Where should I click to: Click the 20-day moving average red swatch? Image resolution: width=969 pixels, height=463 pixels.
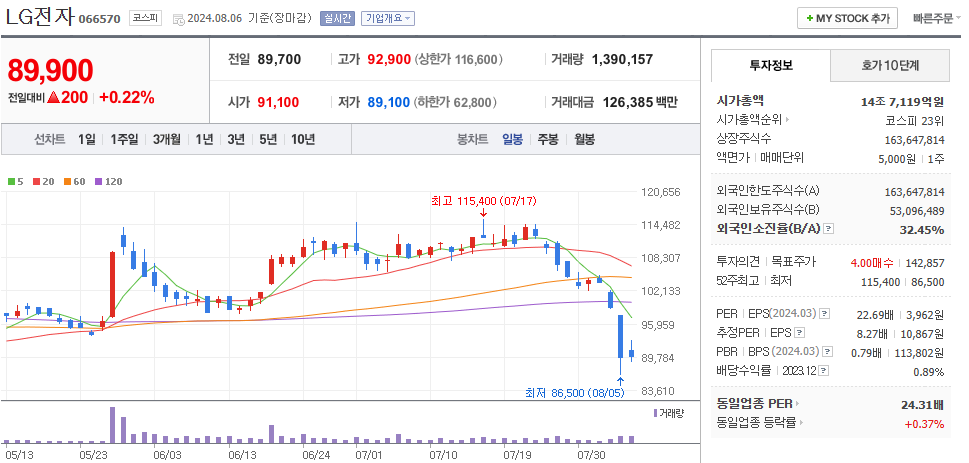pos(36,182)
